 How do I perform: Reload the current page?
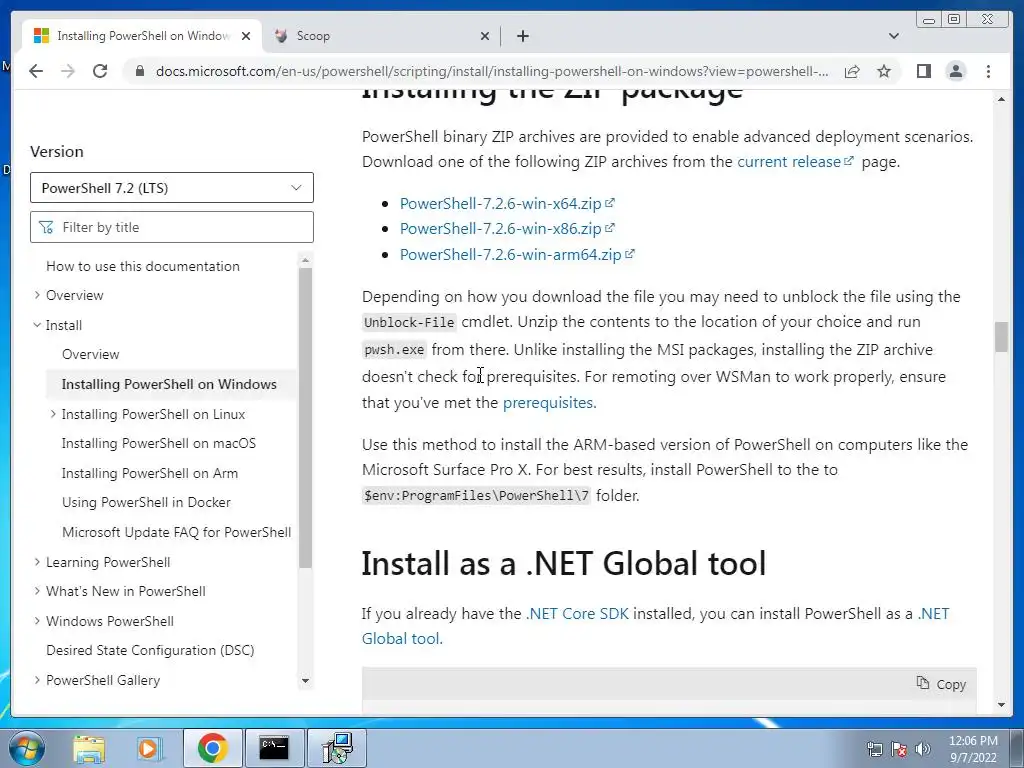[99, 71]
